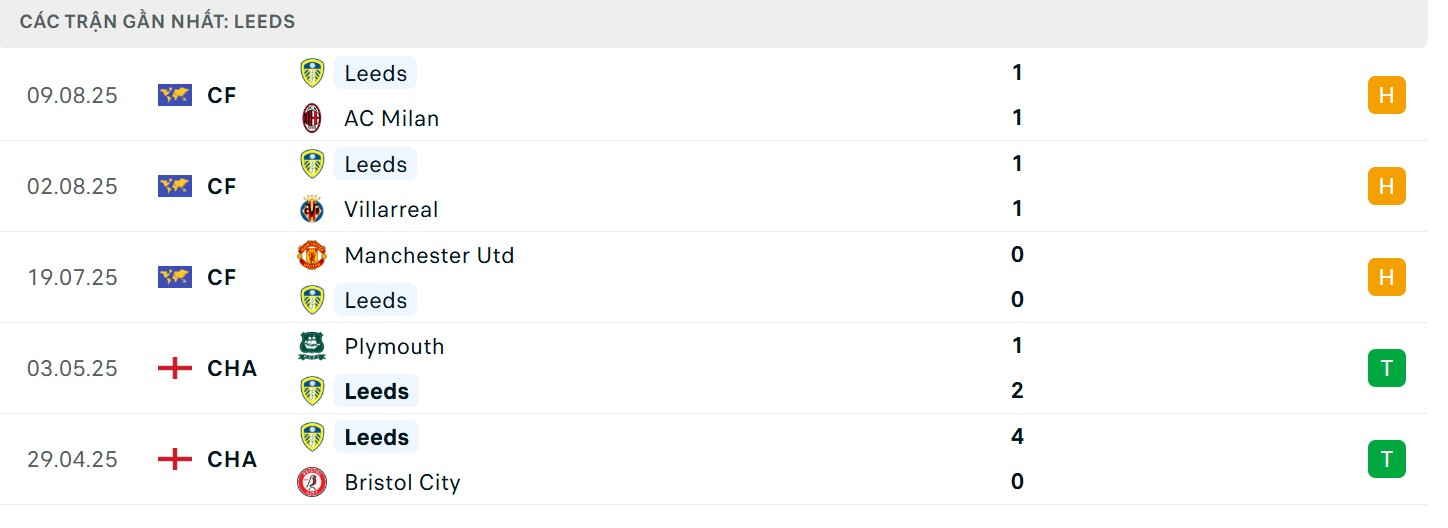Click the Plymouth club crest
The image size is (1448, 528).
click(312, 346)
